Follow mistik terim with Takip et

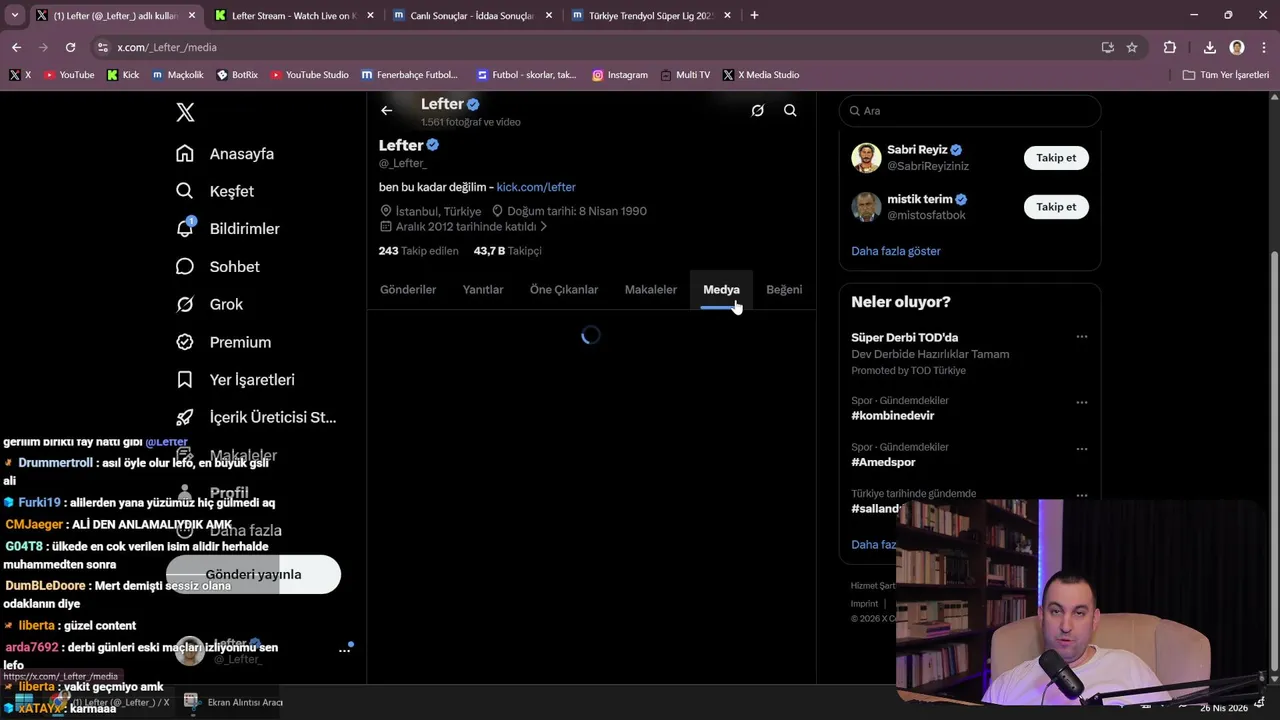pyautogui.click(x=1056, y=207)
